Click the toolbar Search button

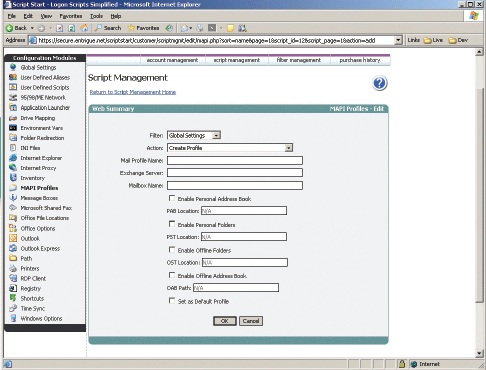coord(108,28)
